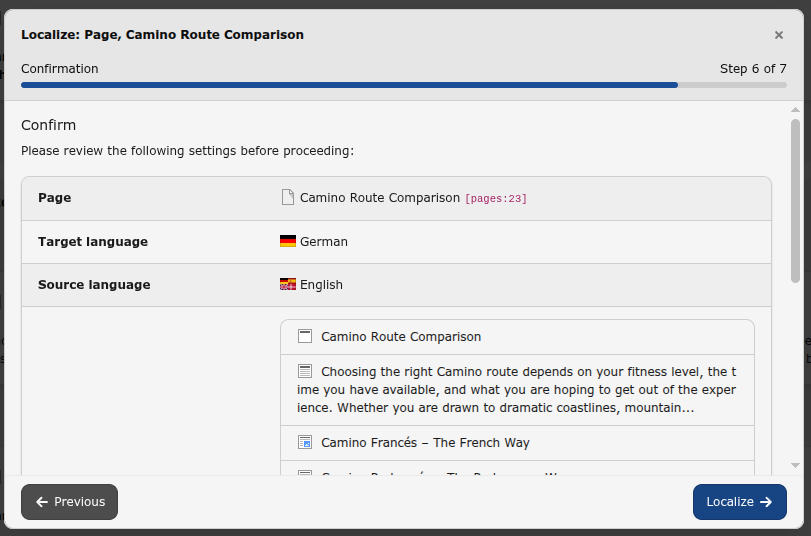Click the scrollbar down arrow
This screenshot has width=811, height=536.
coord(795,466)
